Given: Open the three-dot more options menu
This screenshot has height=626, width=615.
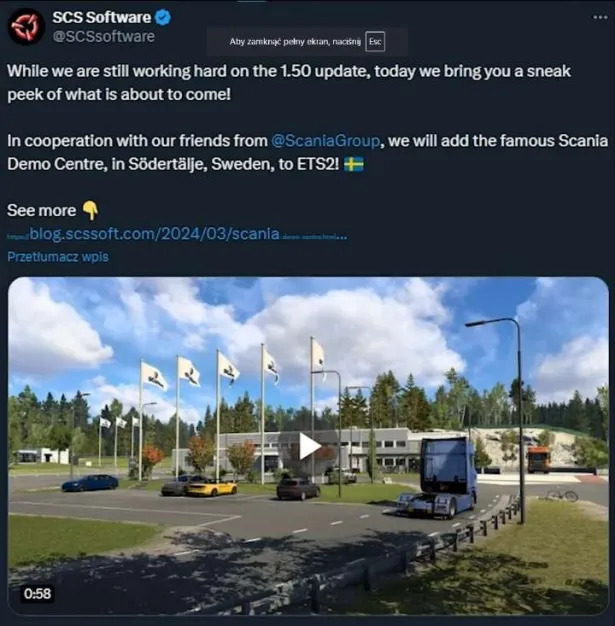Looking at the screenshot, I should (600, 17).
